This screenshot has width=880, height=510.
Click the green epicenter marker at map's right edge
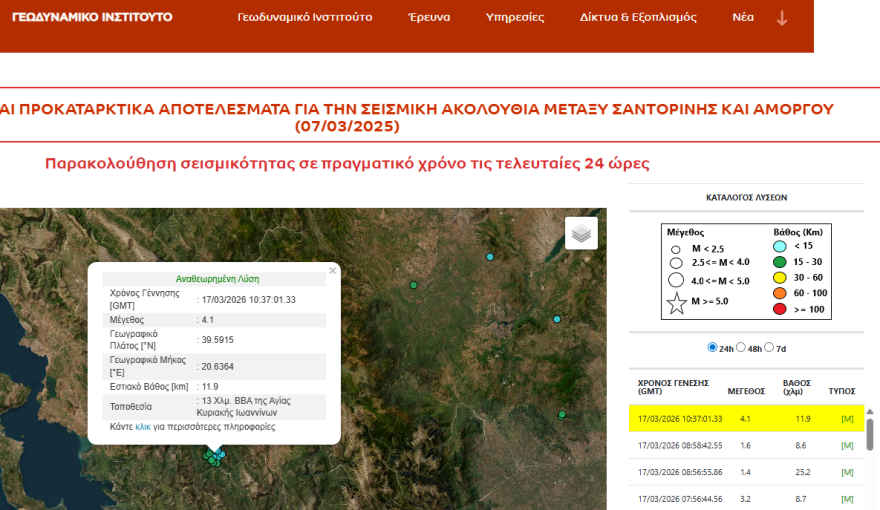[x=562, y=415]
